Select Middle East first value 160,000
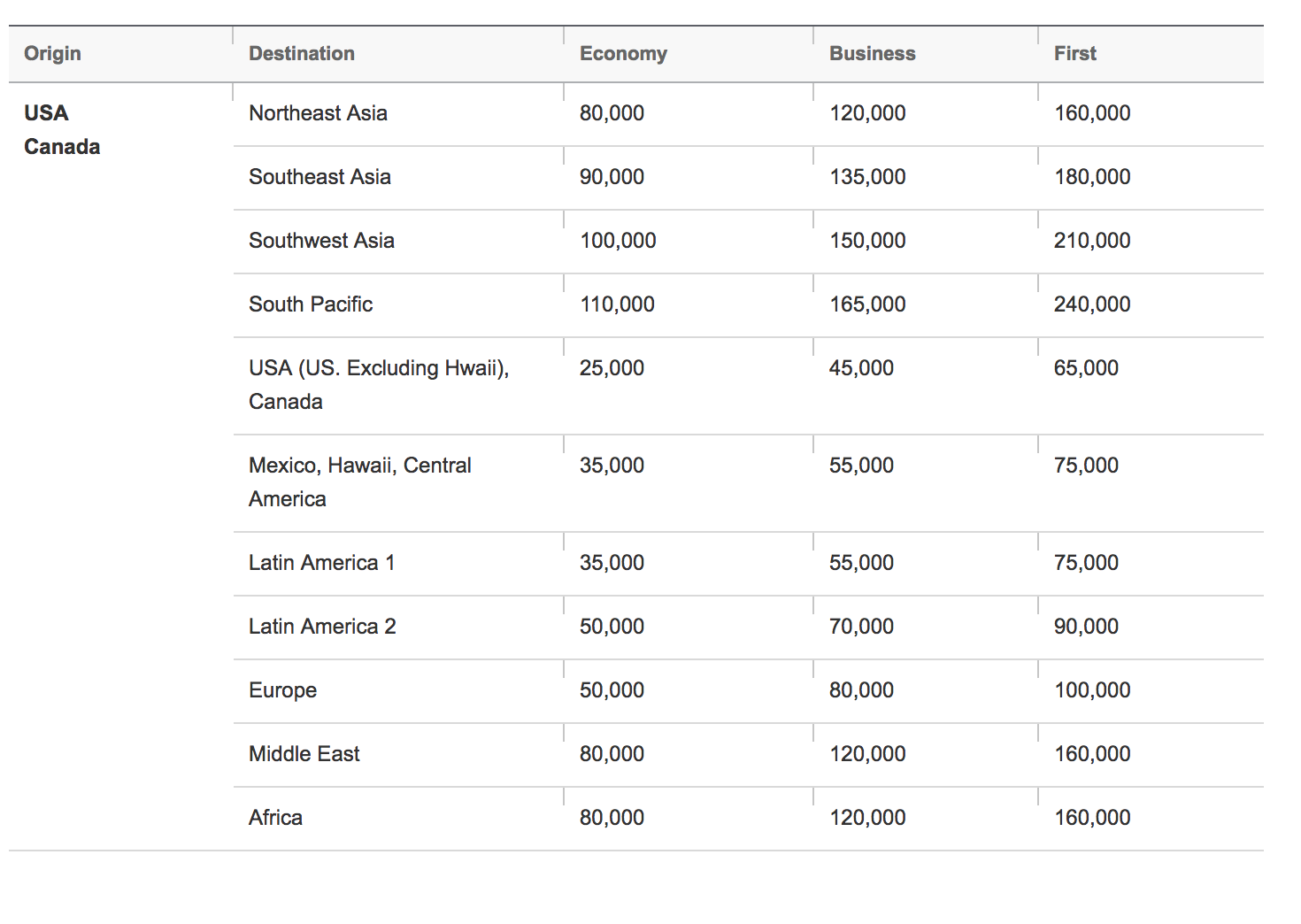This screenshot has width=1301, height=924. pos(1092,754)
